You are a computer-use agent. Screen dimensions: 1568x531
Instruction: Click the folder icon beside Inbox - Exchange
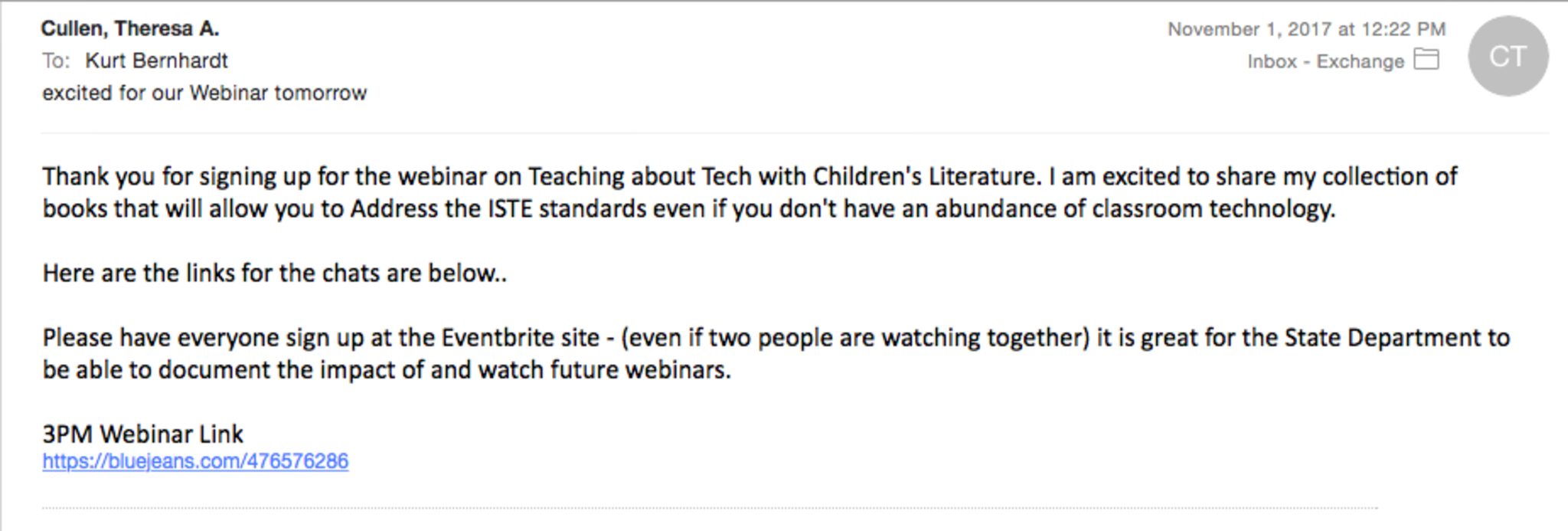point(1426,60)
